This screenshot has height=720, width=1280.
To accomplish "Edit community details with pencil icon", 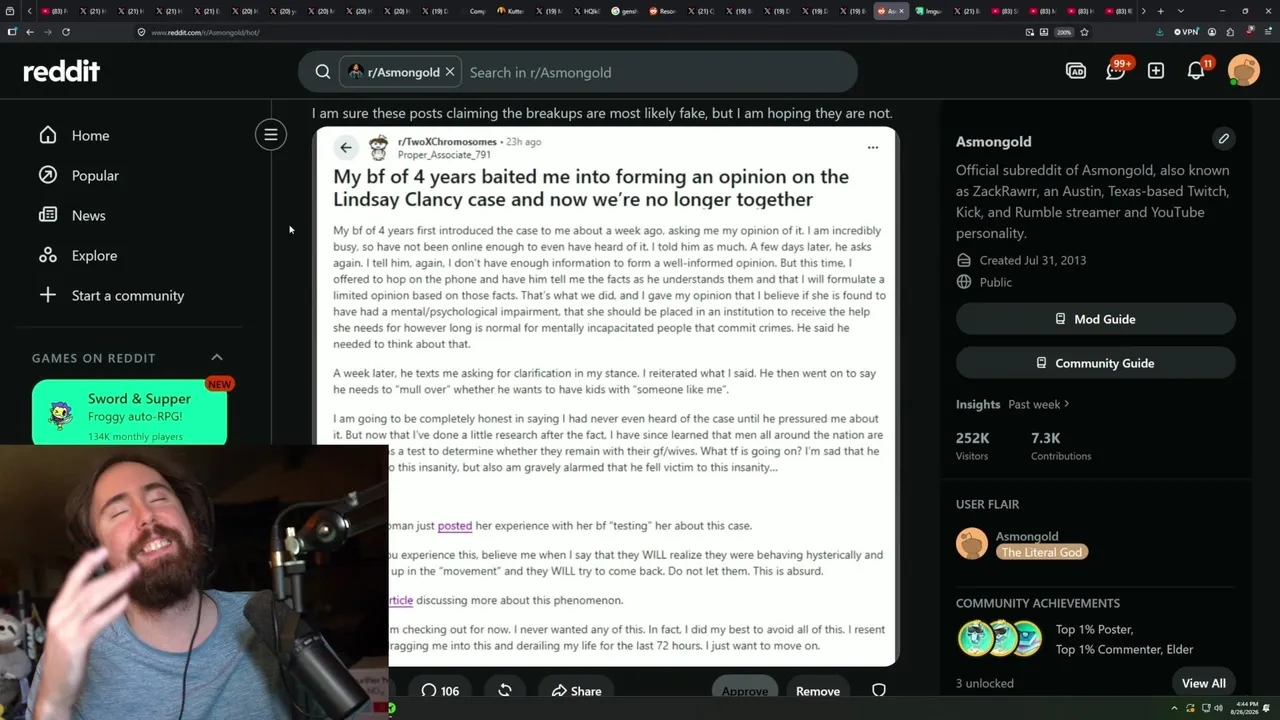I will click(x=1223, y=139).
